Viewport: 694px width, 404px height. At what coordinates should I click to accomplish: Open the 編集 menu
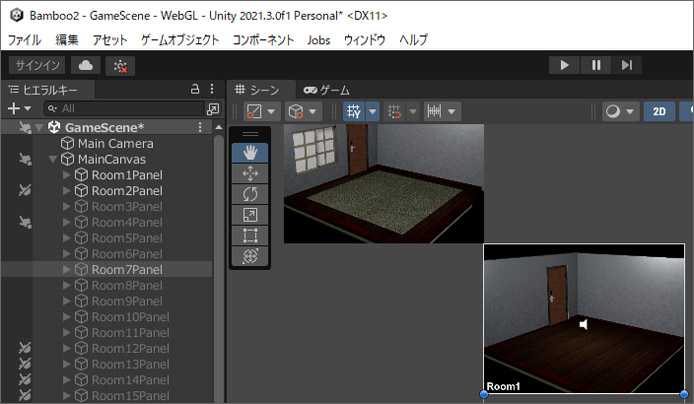67,40
